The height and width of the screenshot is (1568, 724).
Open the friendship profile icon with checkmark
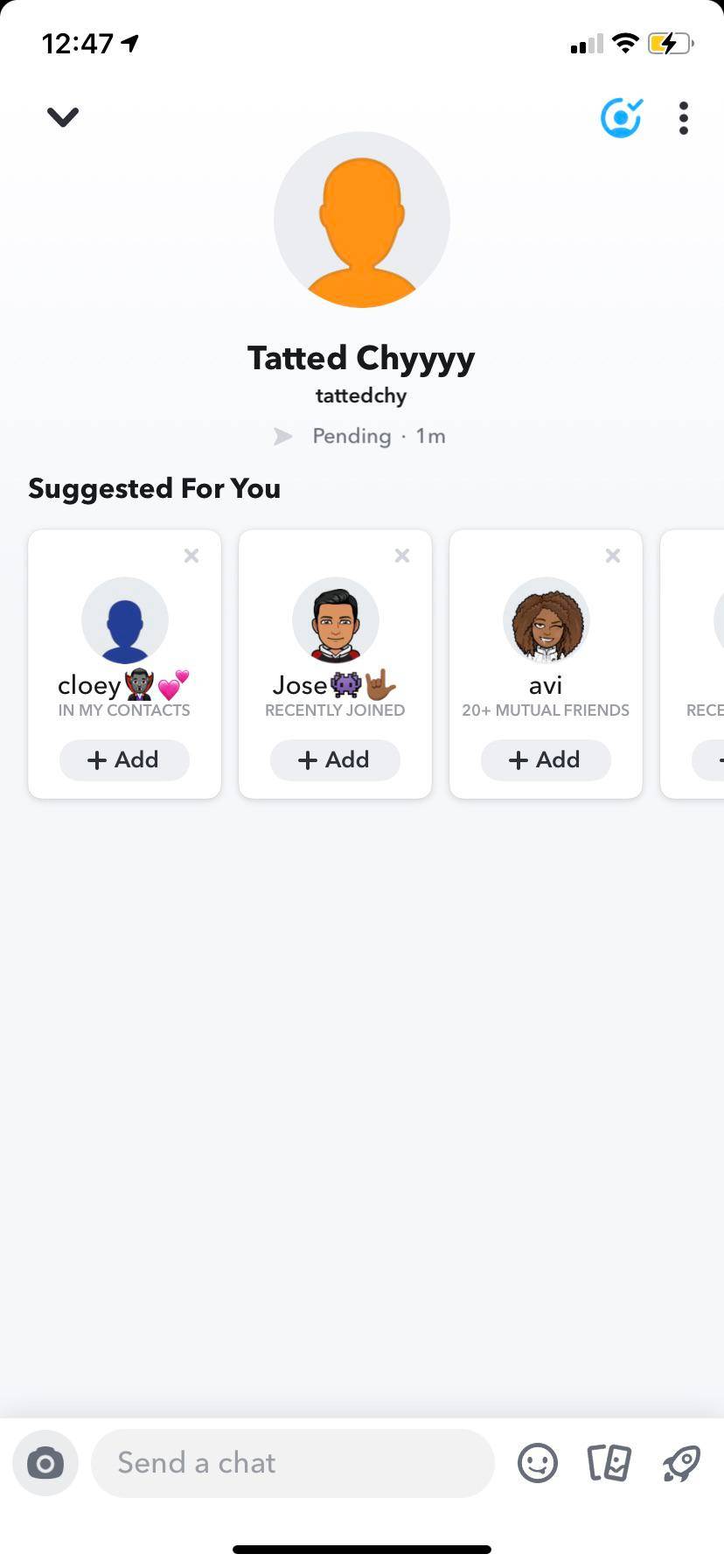point(621,118)
